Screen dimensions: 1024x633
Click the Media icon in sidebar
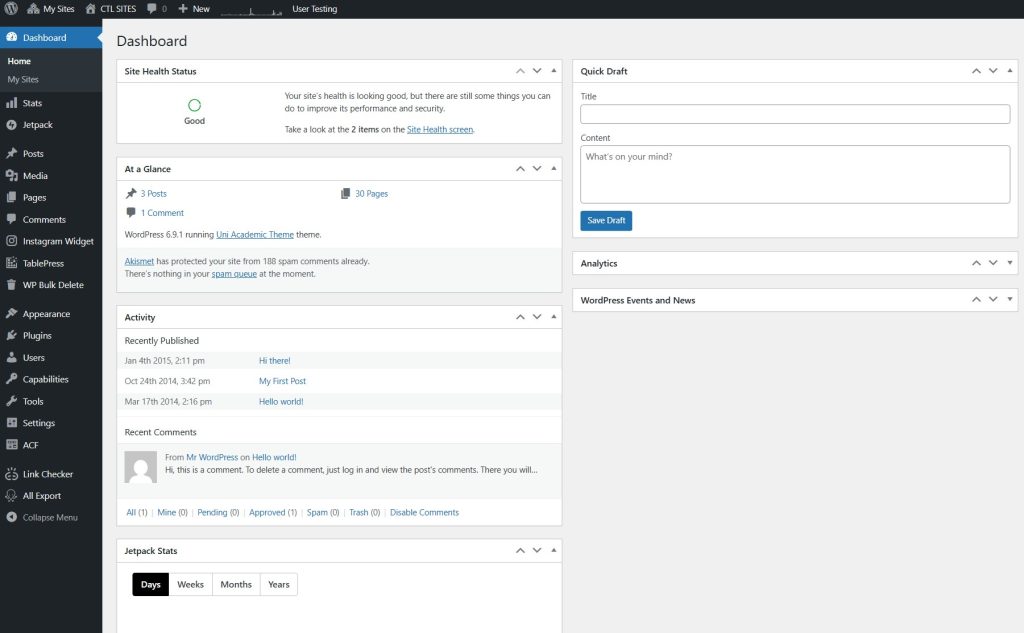click(x=12, y=175)
